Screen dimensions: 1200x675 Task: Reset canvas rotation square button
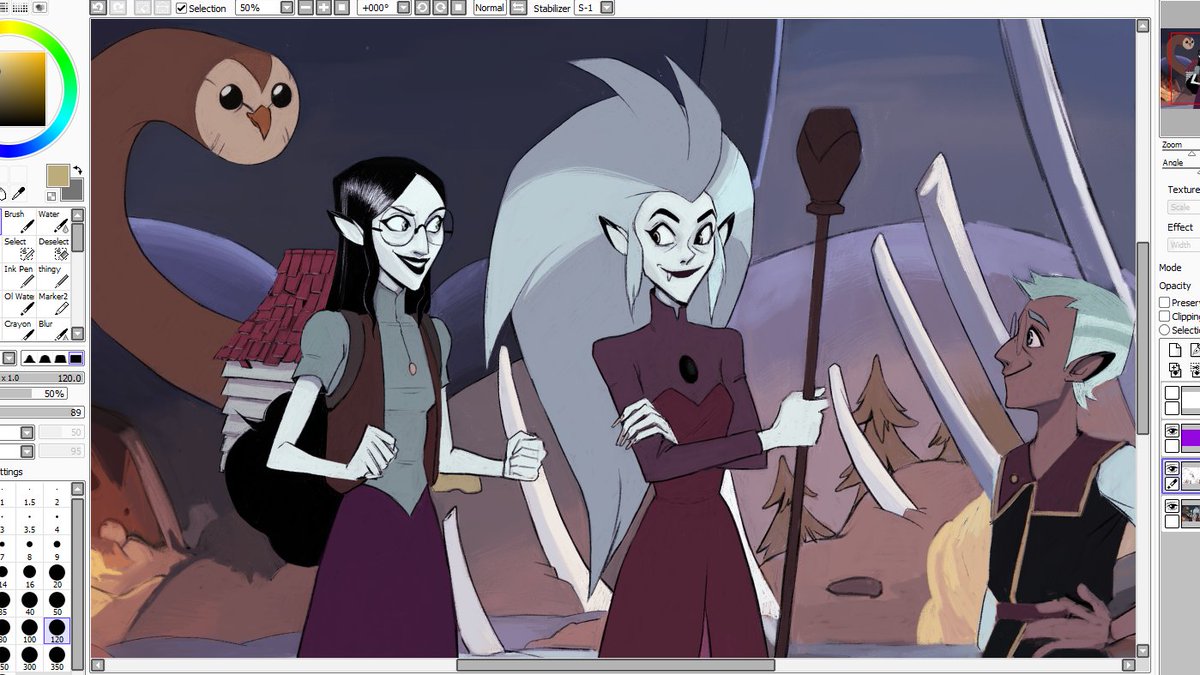click(x=458, y=7)
